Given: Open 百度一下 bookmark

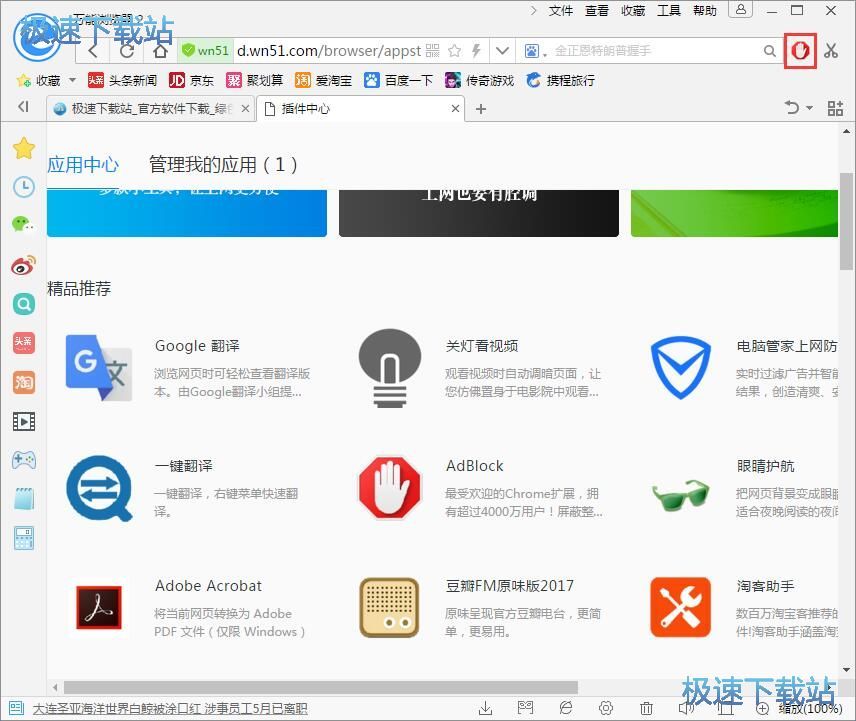Looking at the screenshot, I should pos(399,80).
